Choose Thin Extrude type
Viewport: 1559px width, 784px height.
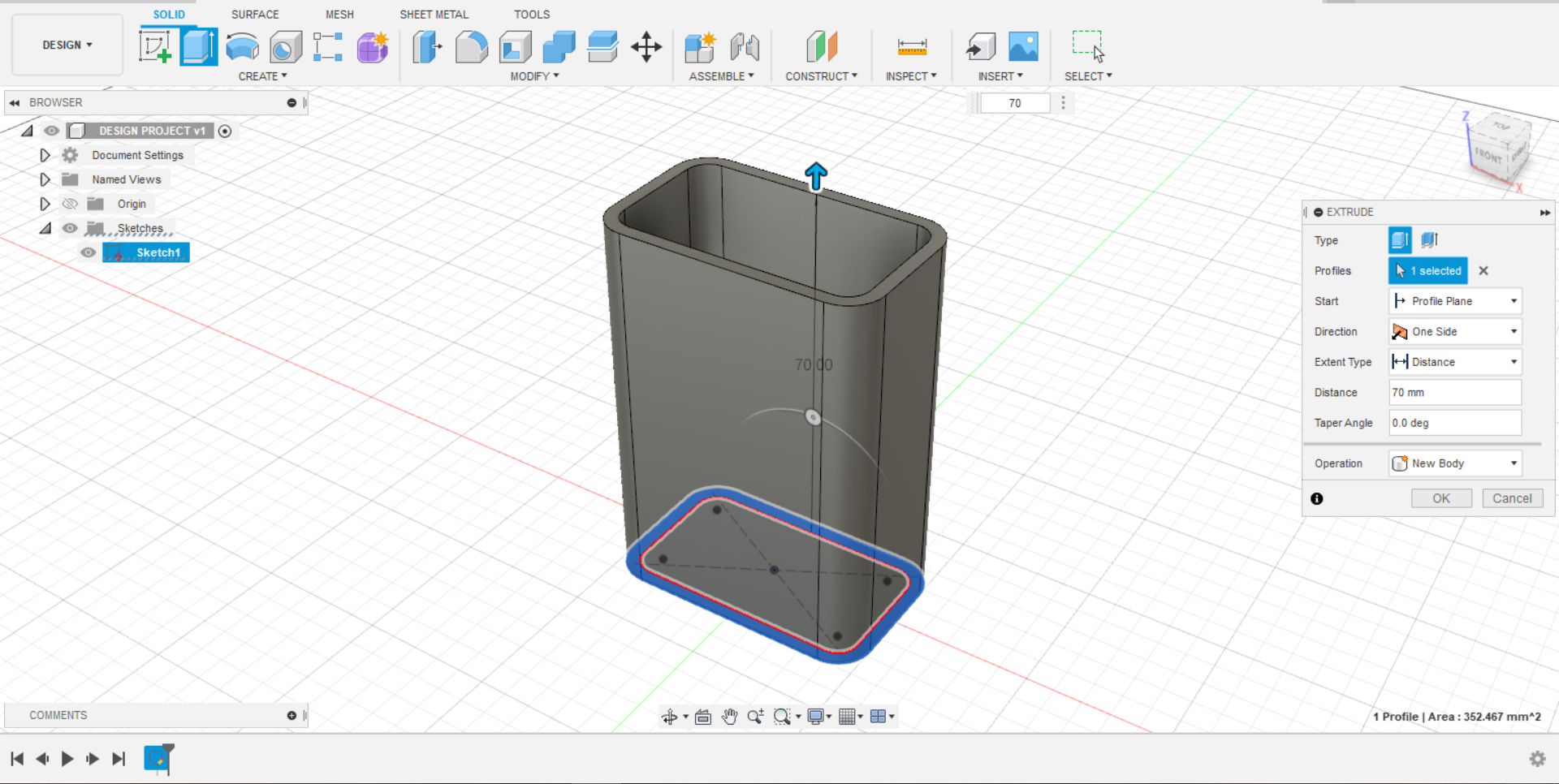coord(1430,240)
